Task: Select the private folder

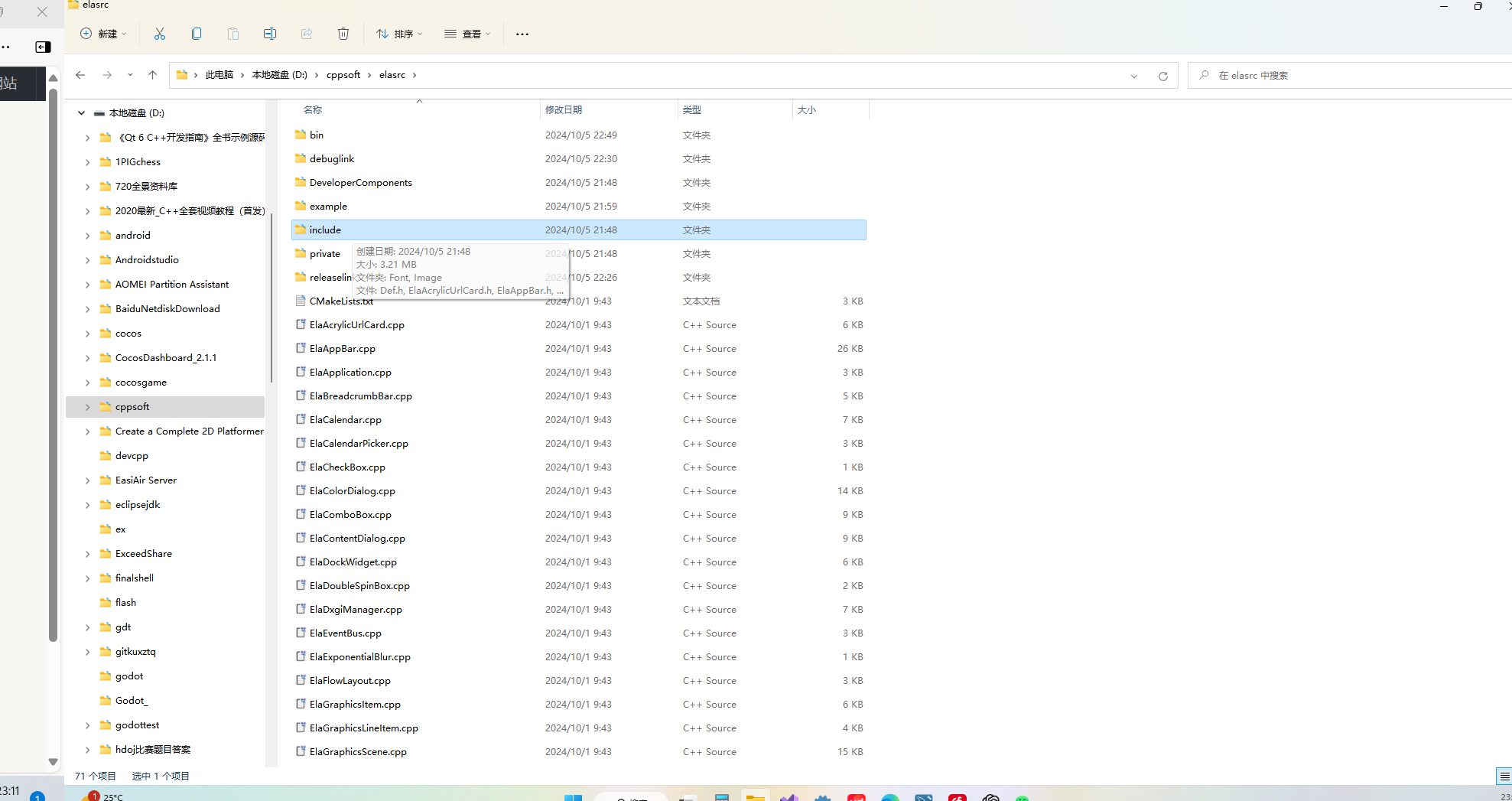Action: [x=325, y=253]
